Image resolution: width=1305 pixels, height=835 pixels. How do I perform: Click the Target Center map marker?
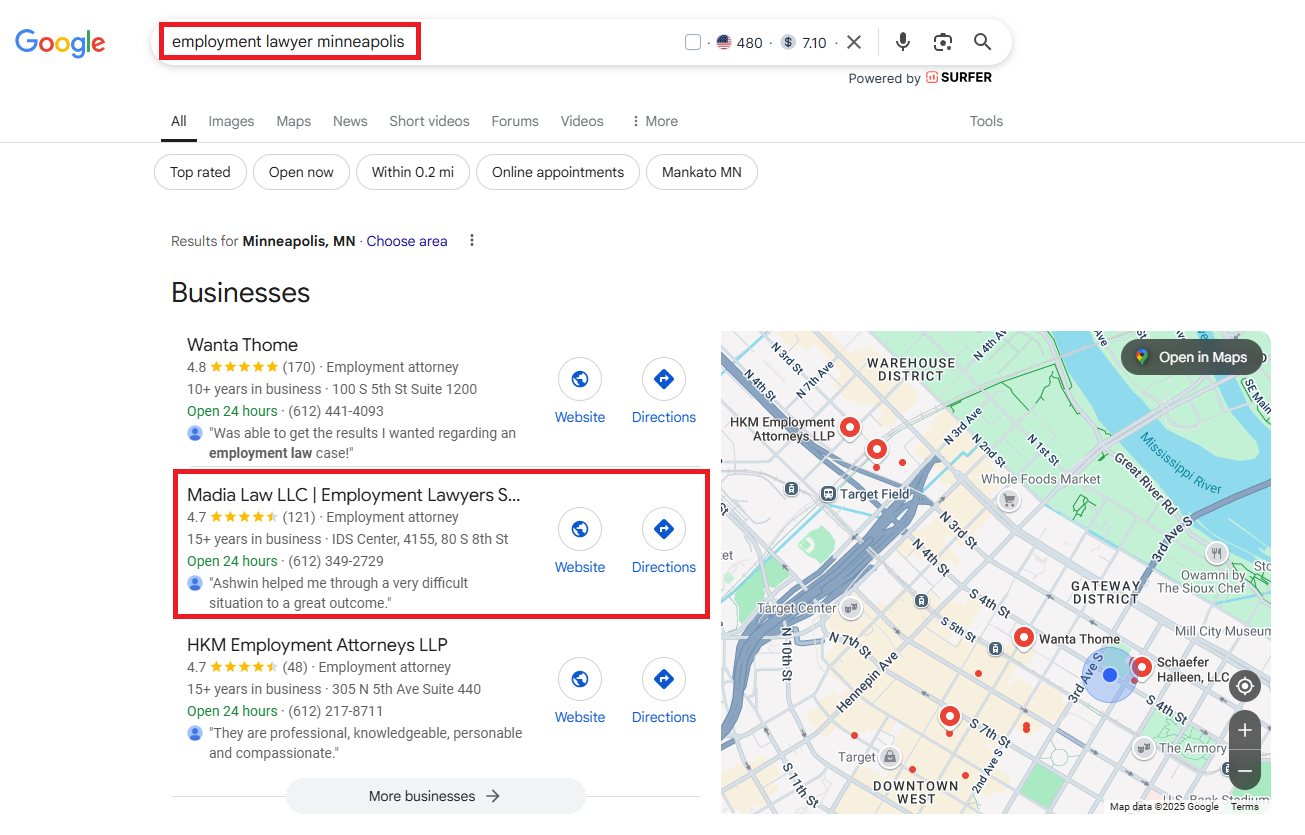pyautogui.click(x=851, y=607)
